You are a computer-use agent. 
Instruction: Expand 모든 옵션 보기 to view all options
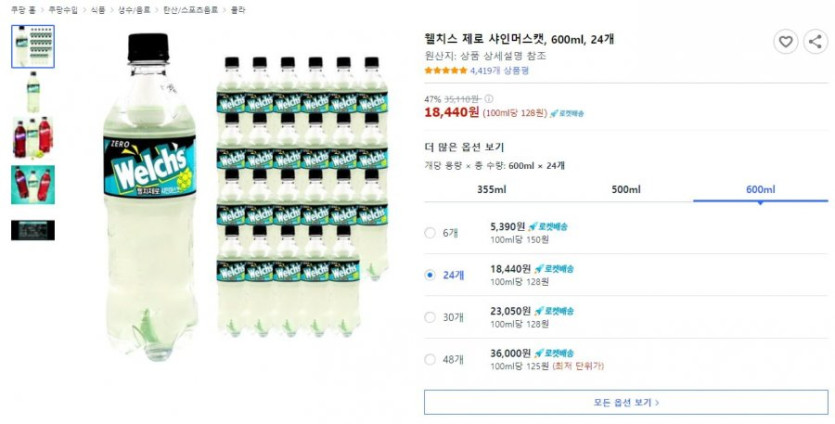[x=626, y=402]
